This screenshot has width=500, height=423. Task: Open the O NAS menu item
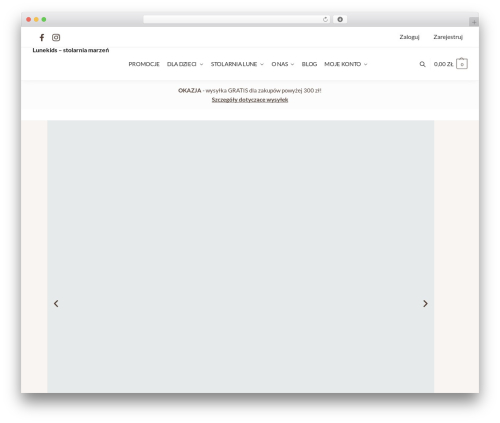(x=280, y=64)
